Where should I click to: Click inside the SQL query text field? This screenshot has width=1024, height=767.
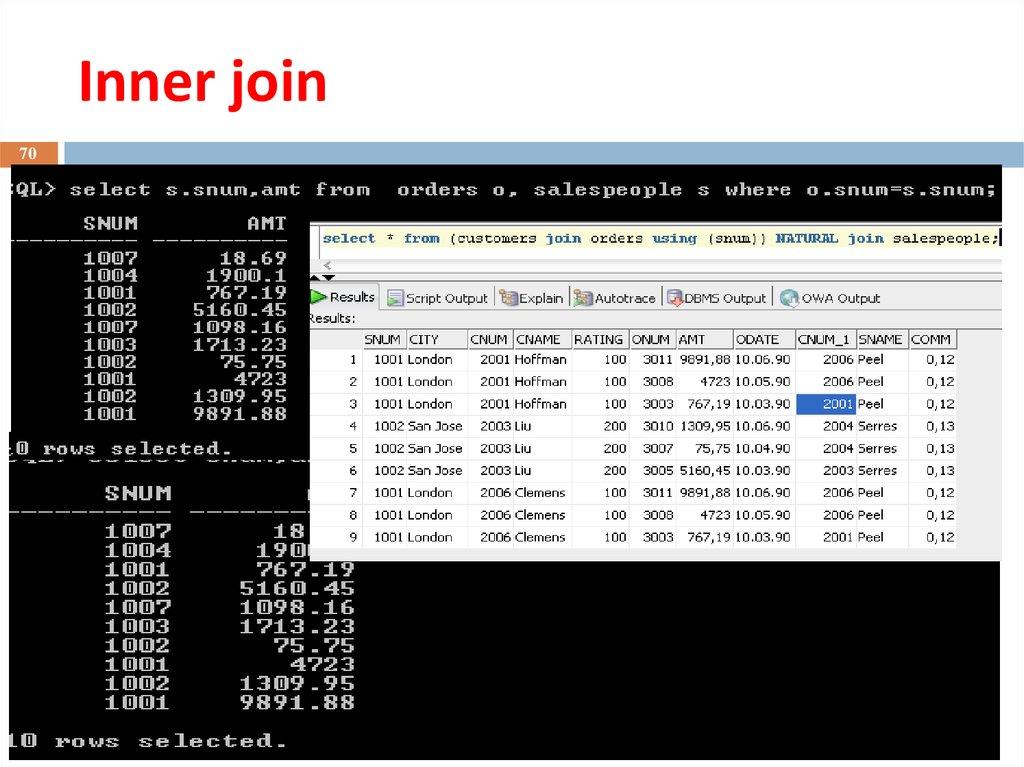point(650,238)
